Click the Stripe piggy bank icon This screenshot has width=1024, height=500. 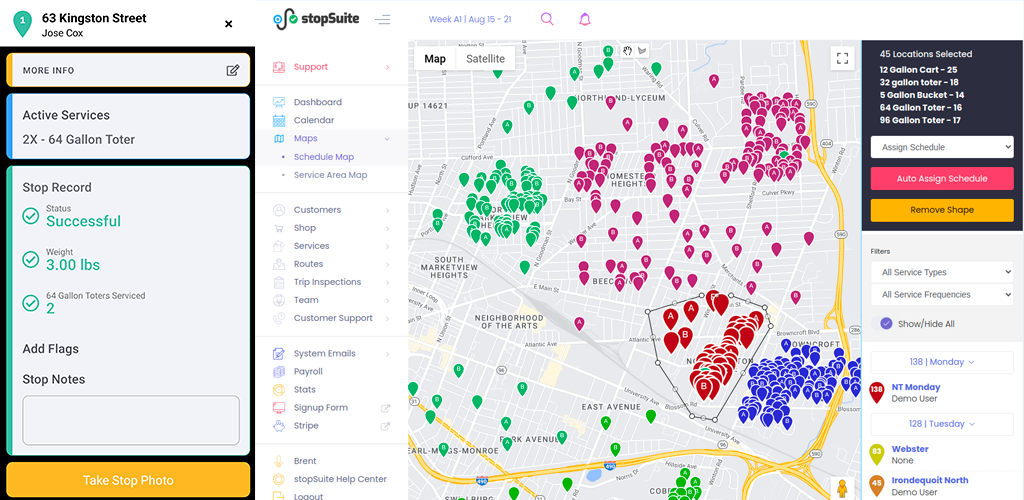tap(279, 426)
